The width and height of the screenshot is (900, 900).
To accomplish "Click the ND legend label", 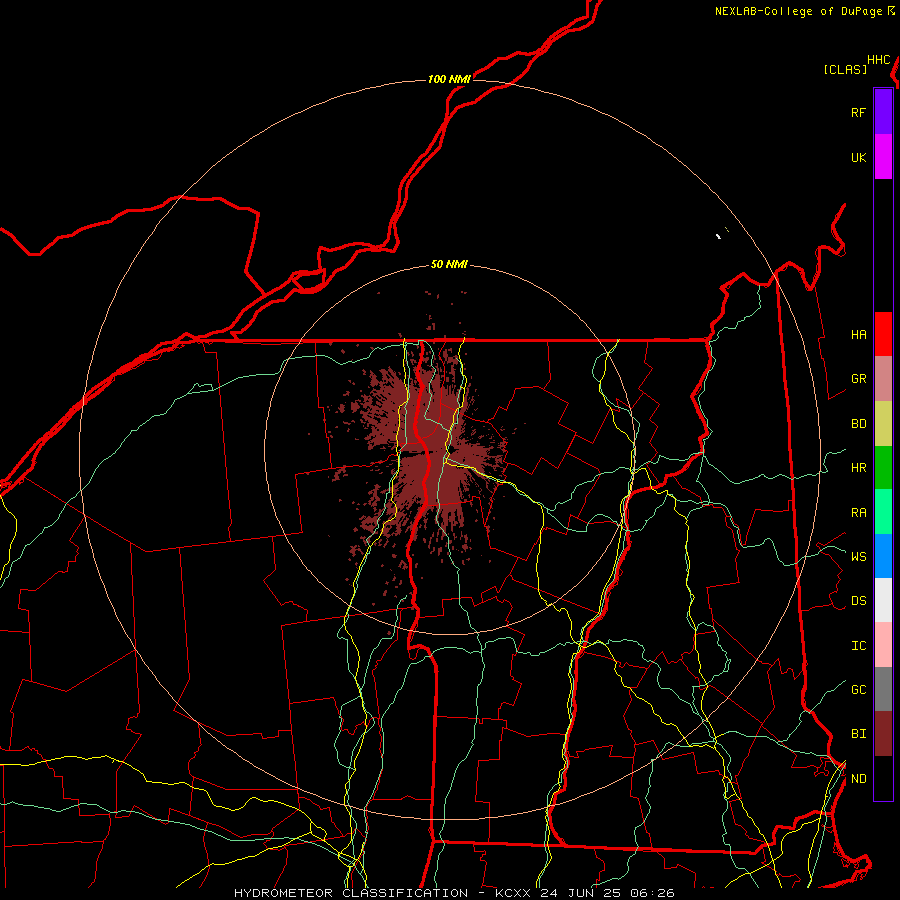I will click(x=858, y=779).
